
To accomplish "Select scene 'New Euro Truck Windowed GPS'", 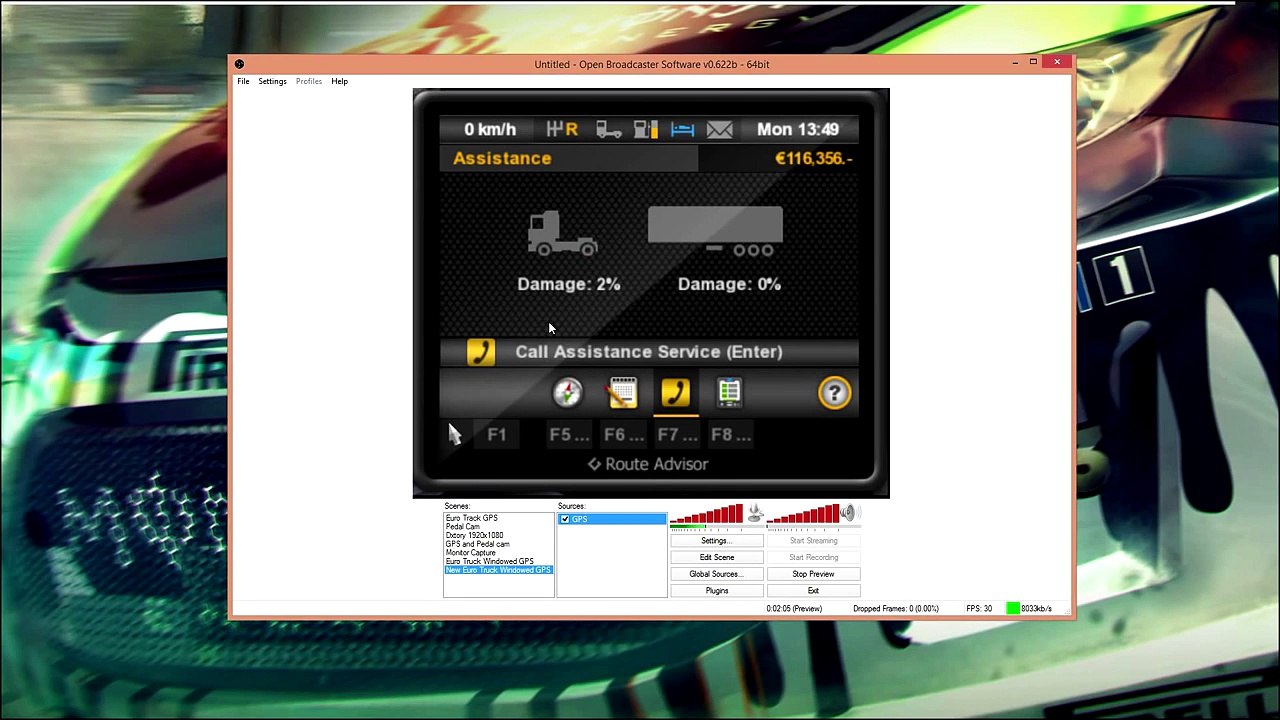I will 498,570.
